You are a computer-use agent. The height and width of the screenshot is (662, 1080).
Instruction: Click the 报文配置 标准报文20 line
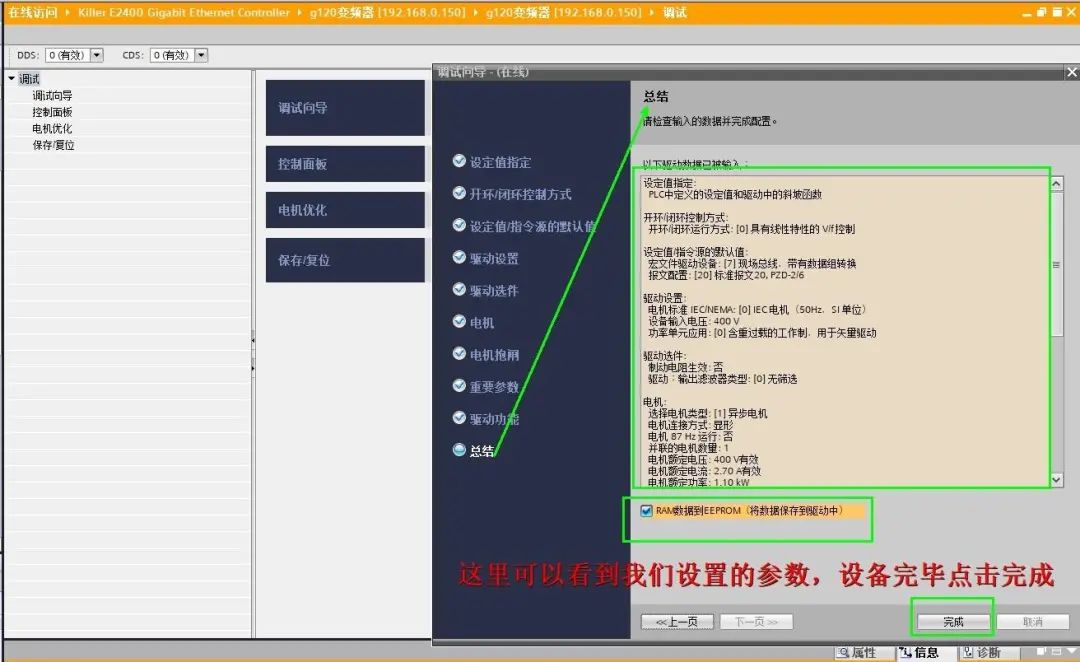pos(726,275)
